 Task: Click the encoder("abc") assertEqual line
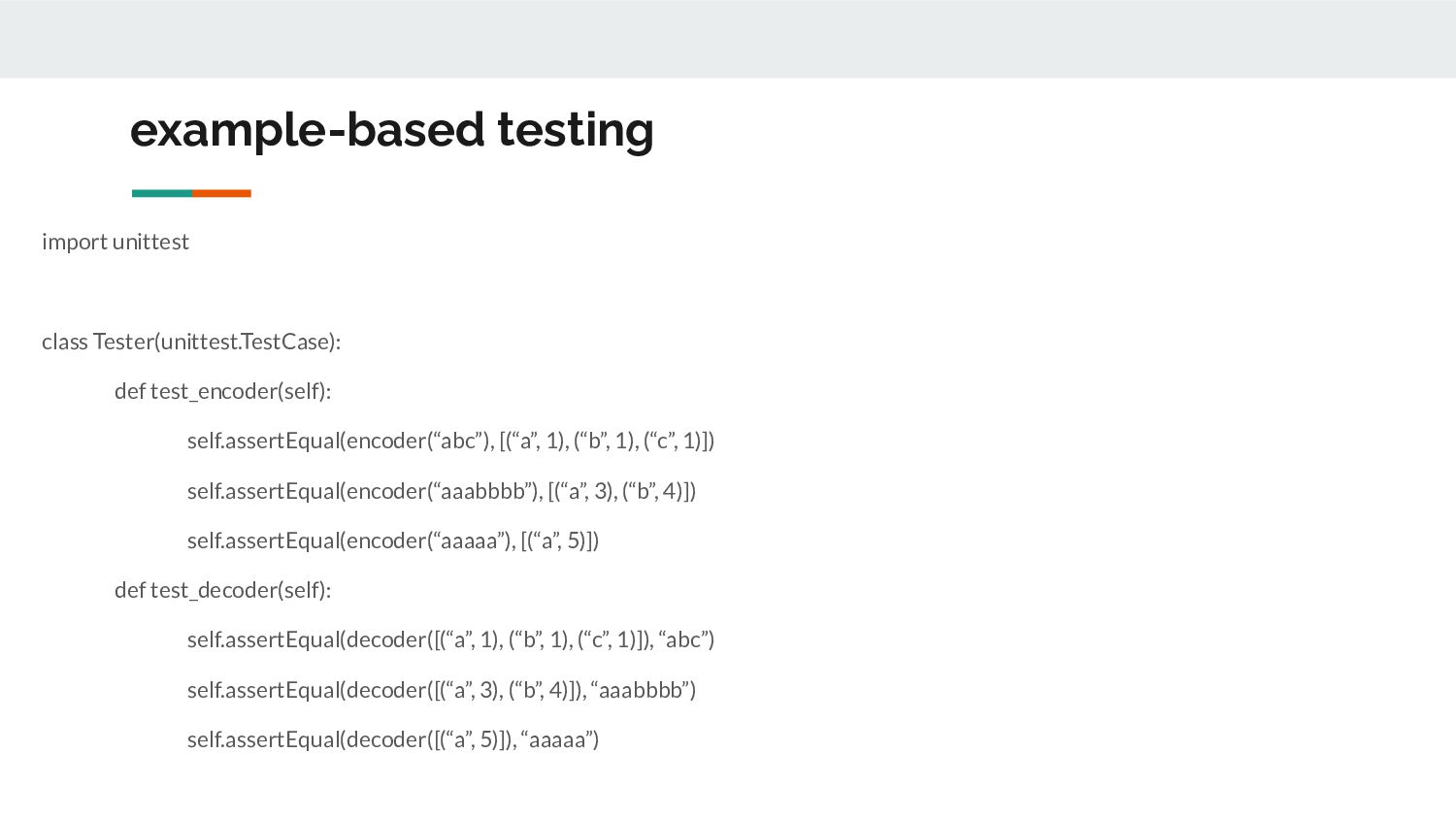450,441
